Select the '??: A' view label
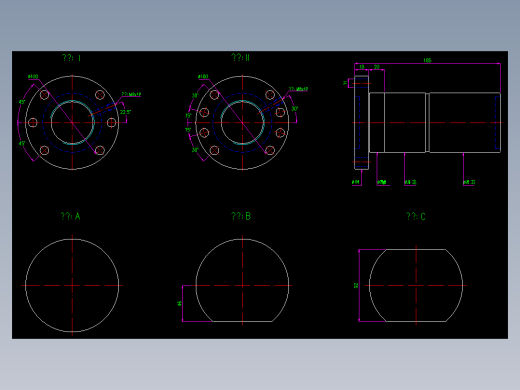The width and height of the screenshot is (520, 390). click(70, 216)
